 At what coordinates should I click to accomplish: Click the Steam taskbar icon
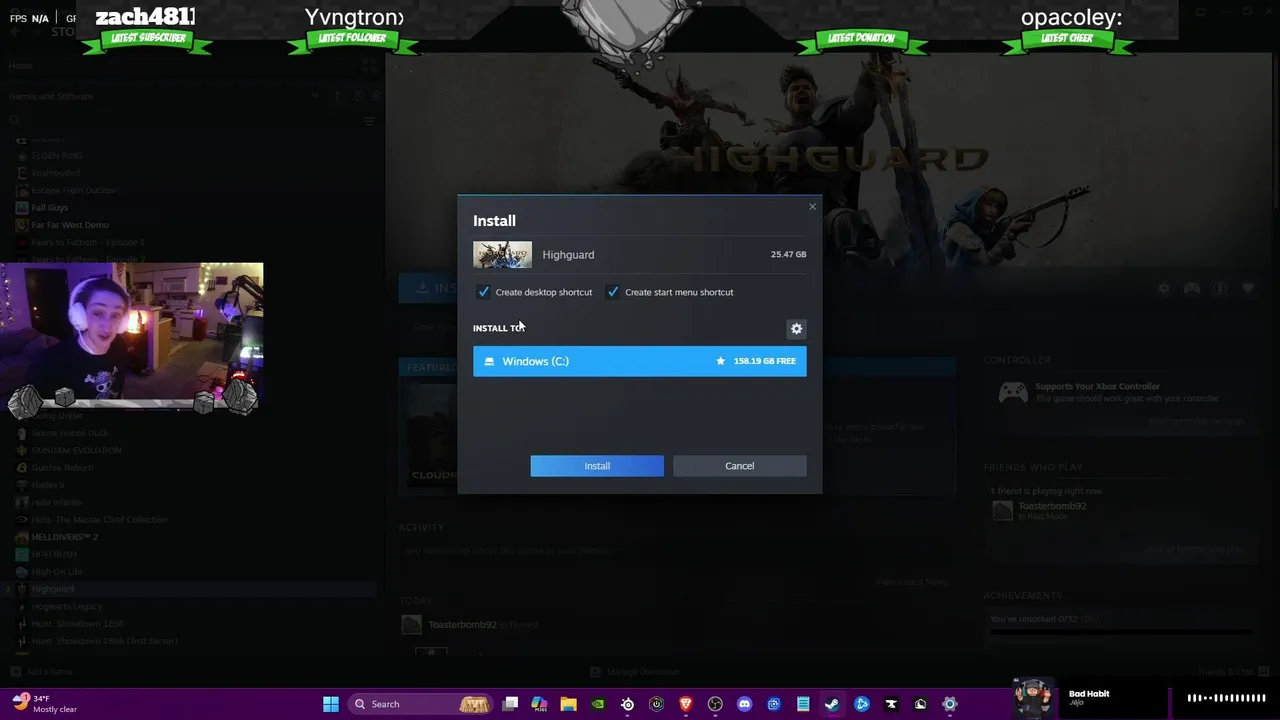pos(832,704)
